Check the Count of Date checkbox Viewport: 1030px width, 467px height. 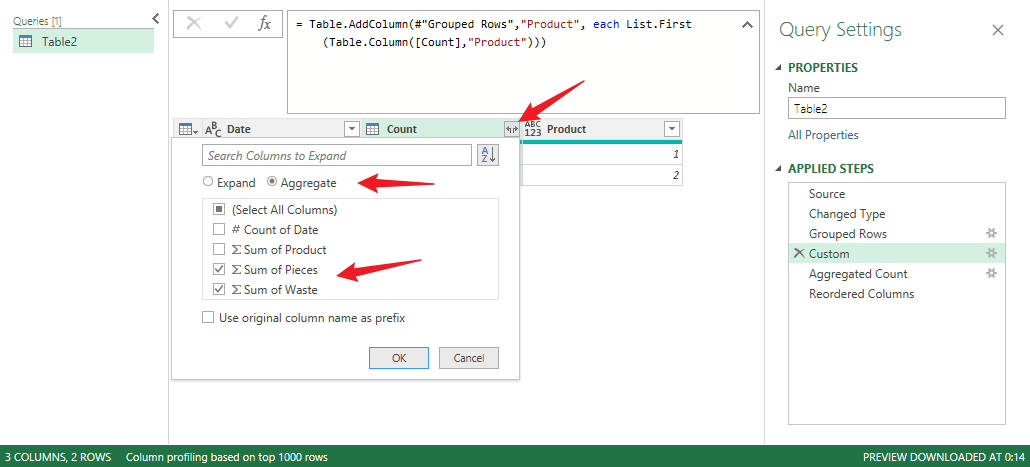coord(219,230)
